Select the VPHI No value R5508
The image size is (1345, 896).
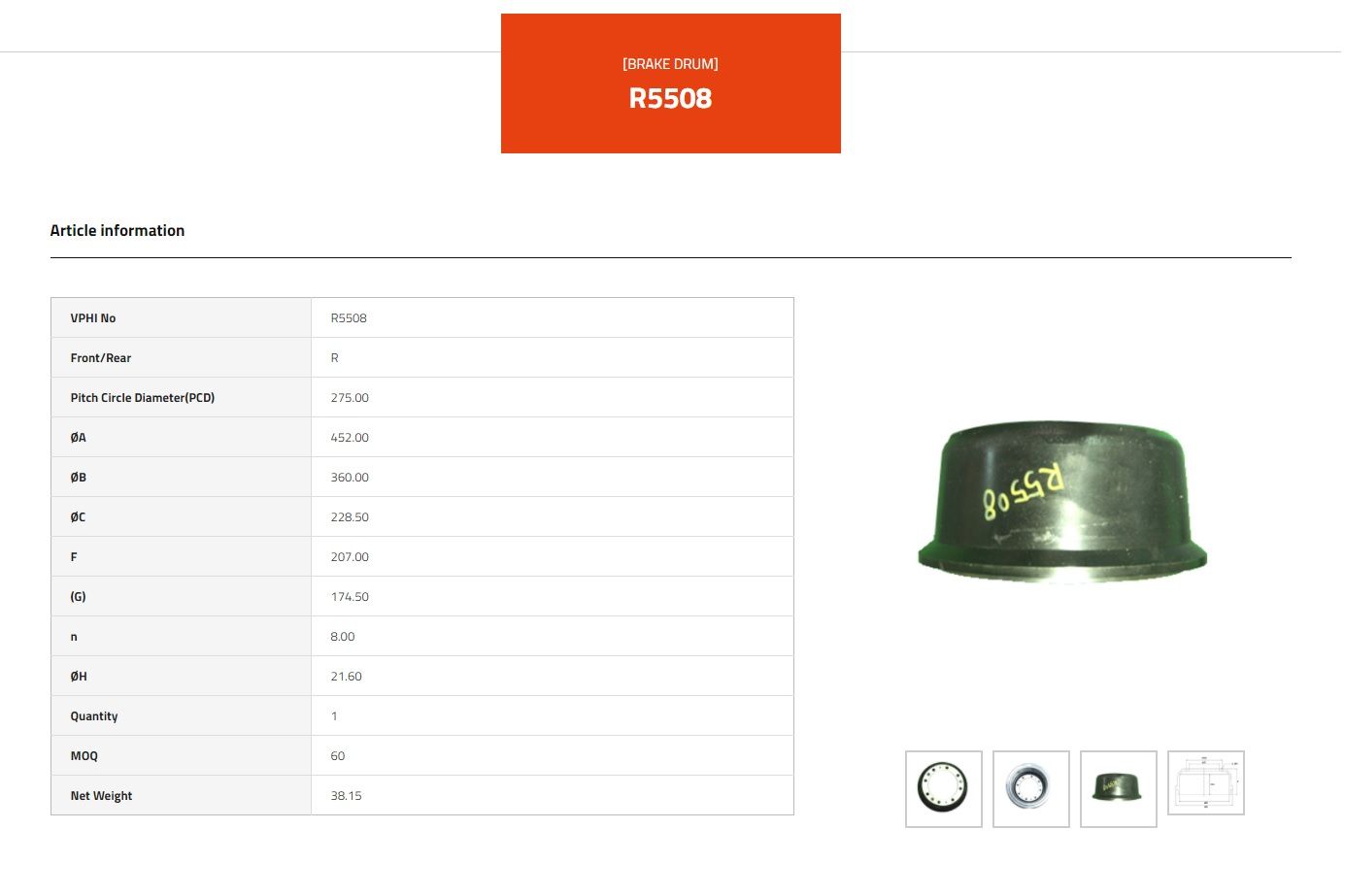coord(349,318)
